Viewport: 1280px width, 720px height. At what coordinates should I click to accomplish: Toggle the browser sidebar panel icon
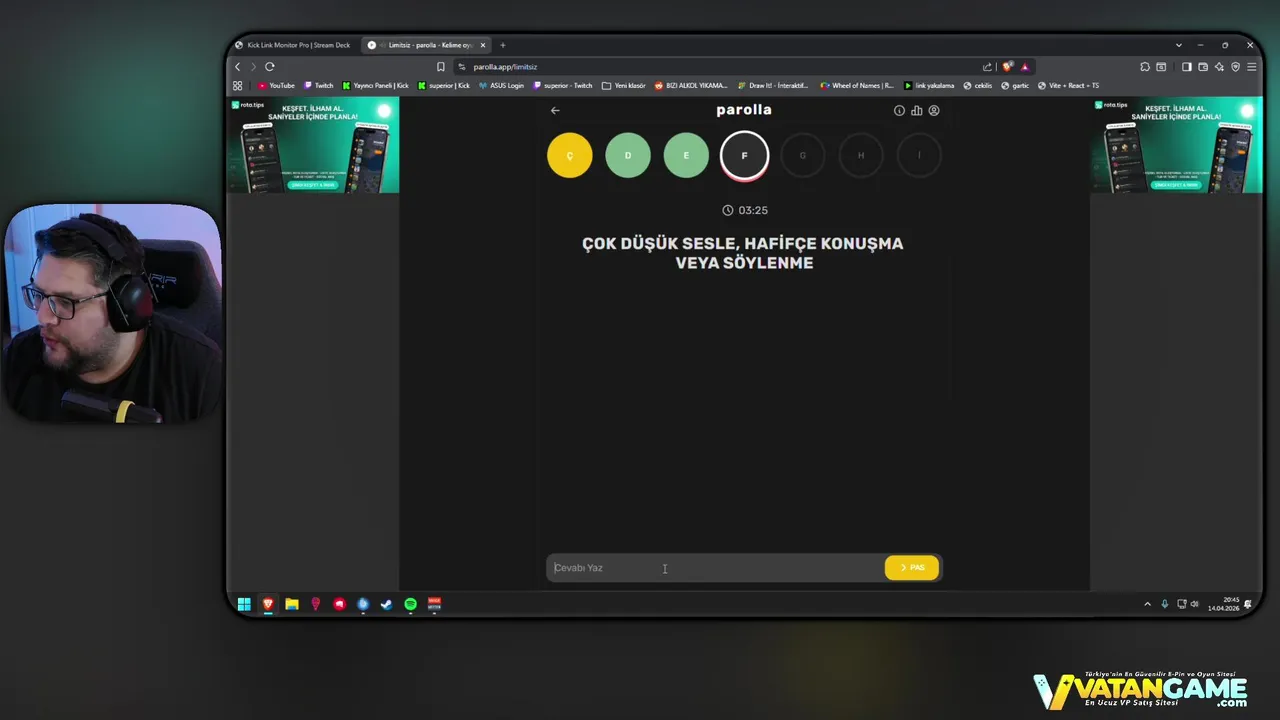(x=1187, y=67)
